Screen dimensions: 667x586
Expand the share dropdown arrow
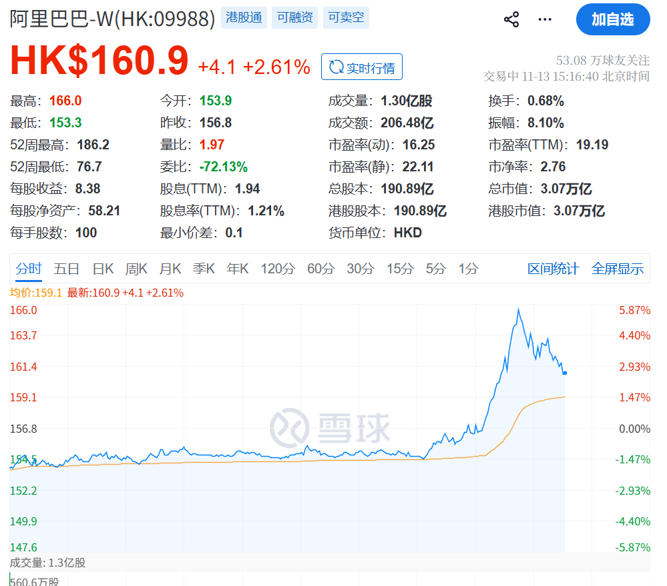tap(547, 20)
